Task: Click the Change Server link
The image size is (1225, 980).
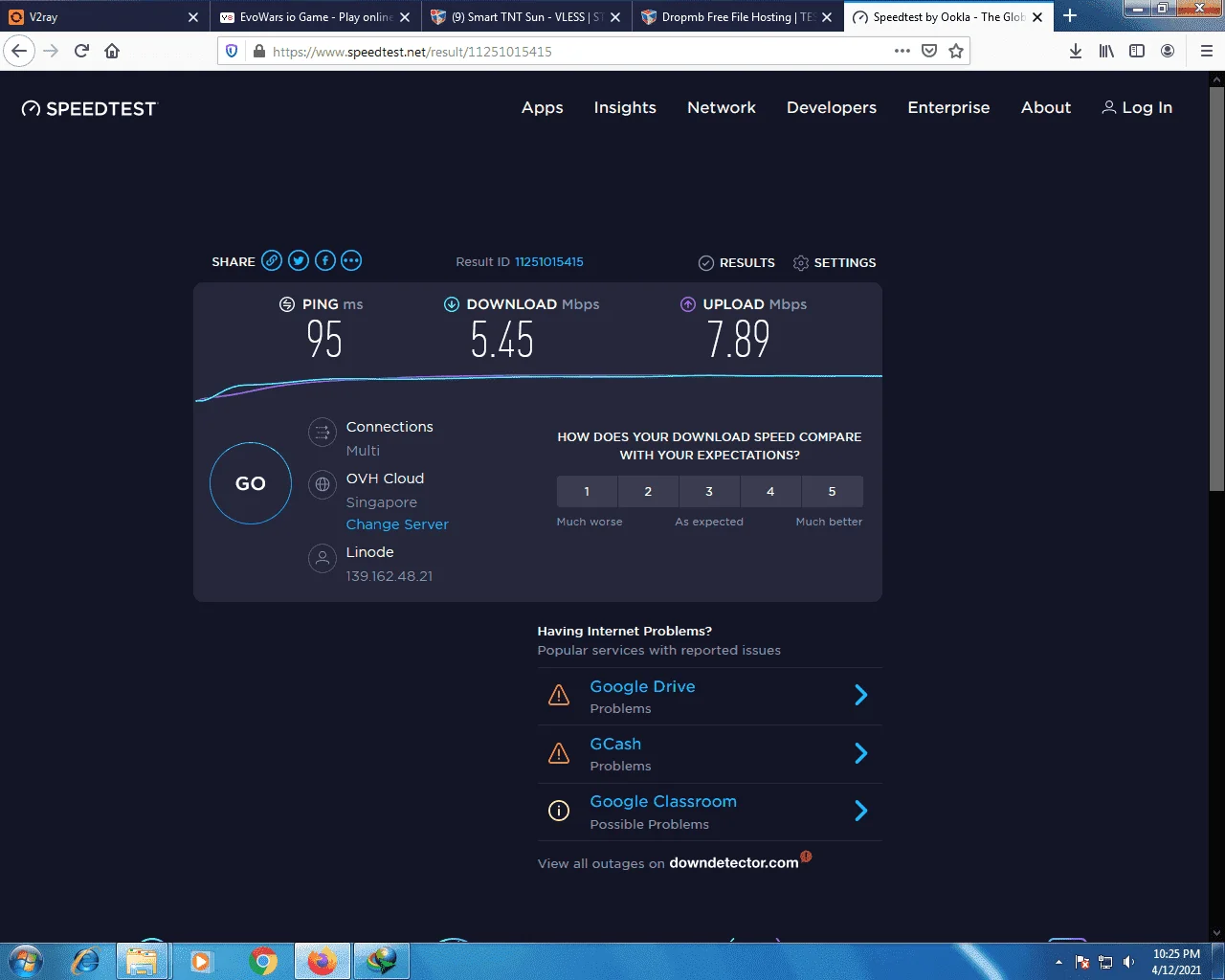Action: 397,524
